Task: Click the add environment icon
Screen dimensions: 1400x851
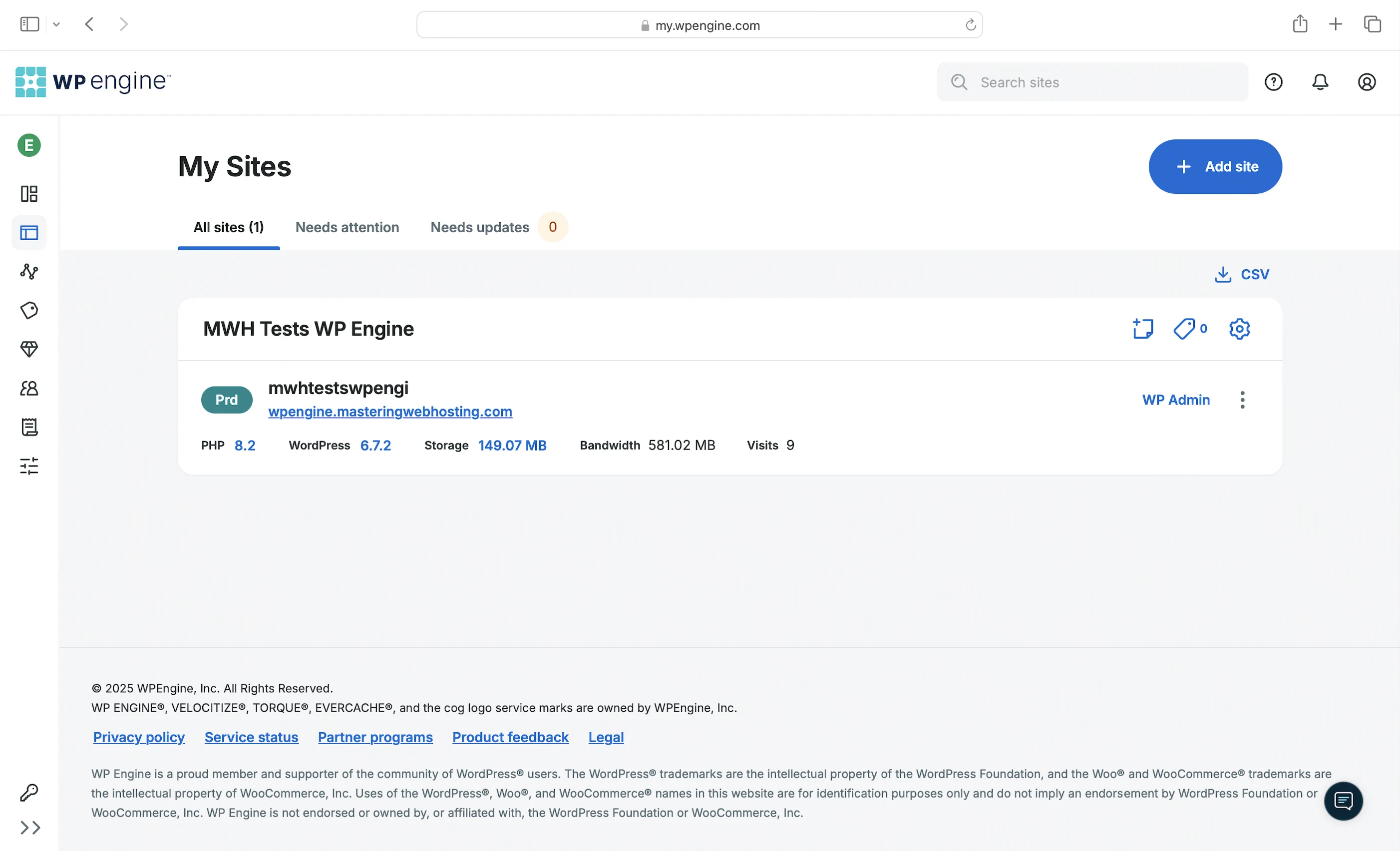Action: click(1142, 329)
